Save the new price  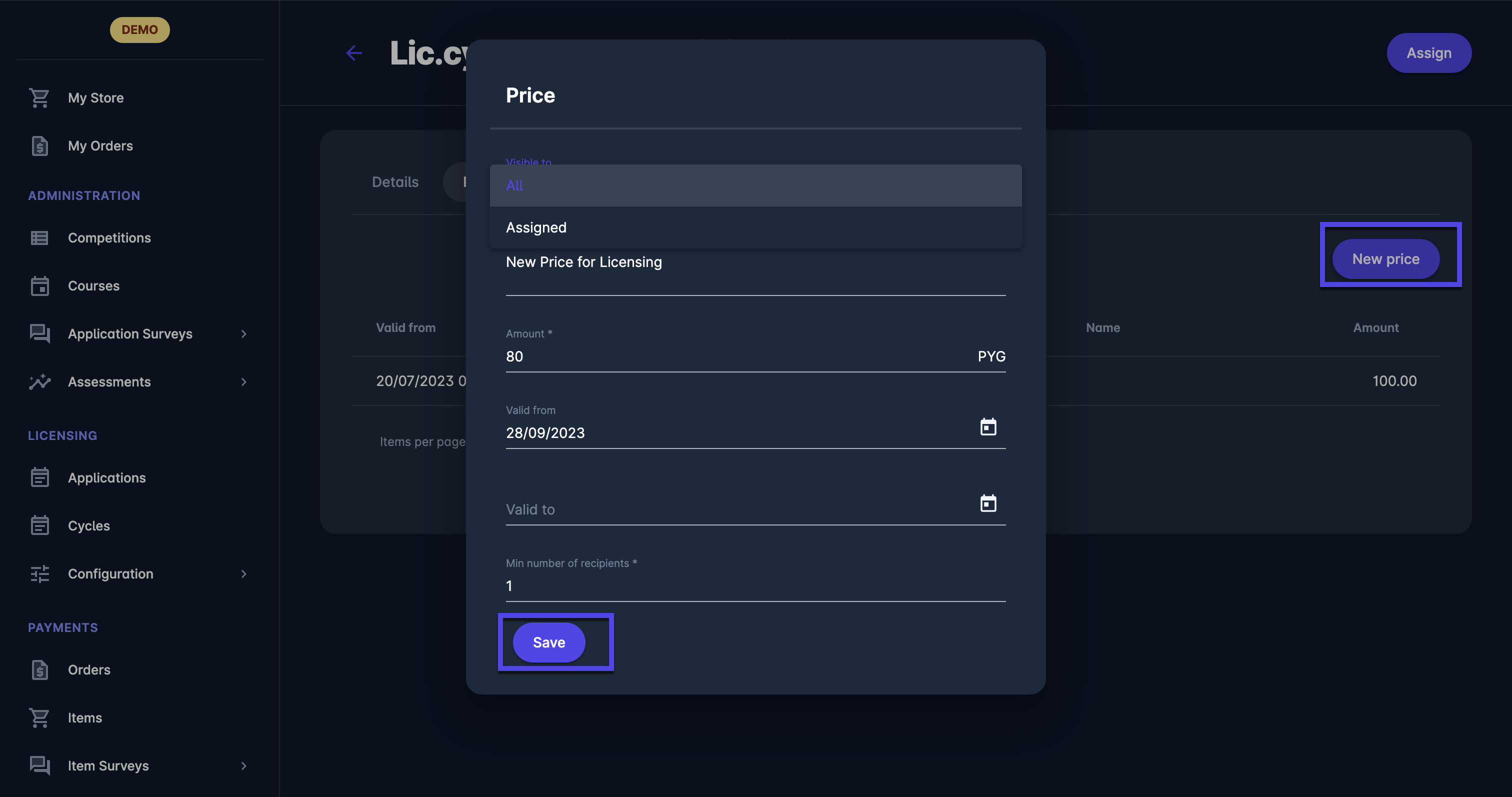549,642
